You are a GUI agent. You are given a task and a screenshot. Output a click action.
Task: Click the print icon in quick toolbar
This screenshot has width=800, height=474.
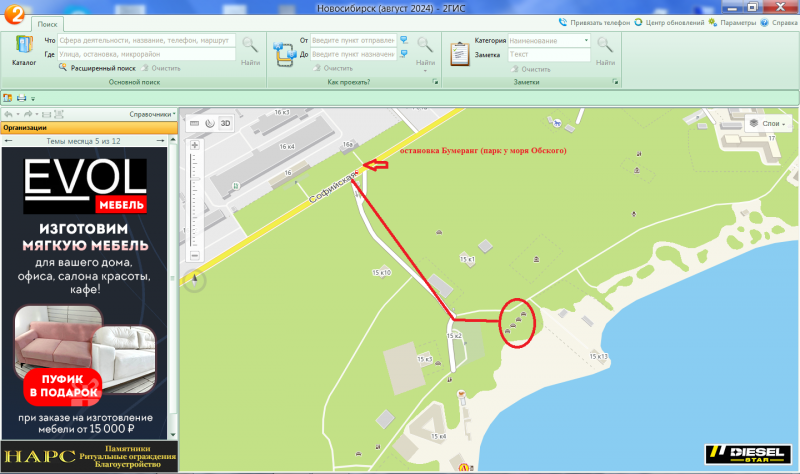(x=21, y=98)
